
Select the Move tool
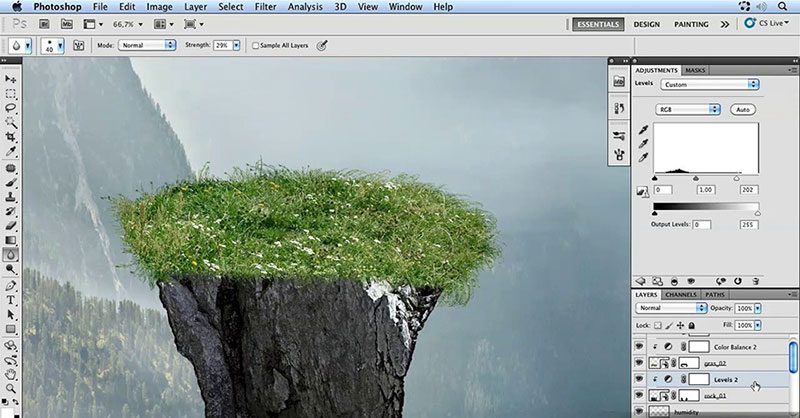pos(10,79)
